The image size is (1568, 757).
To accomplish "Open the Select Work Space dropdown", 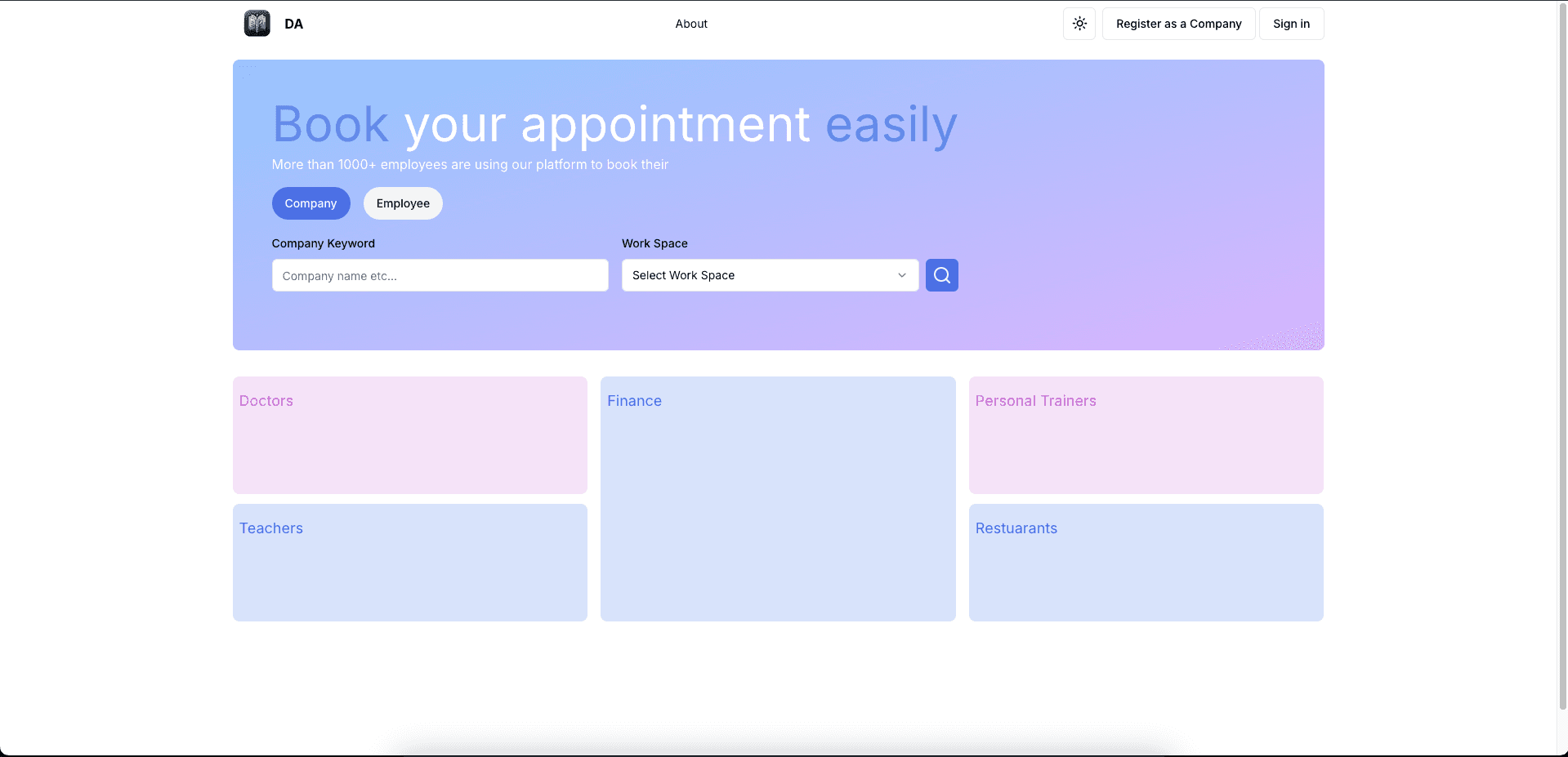I will pyautogui.click(x=760, y=275).
